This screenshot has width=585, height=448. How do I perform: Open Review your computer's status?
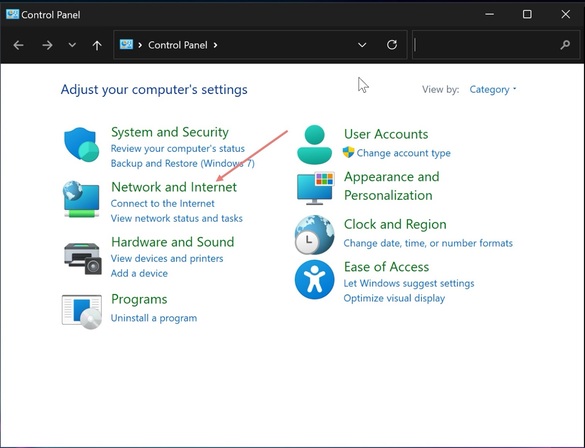178,148
